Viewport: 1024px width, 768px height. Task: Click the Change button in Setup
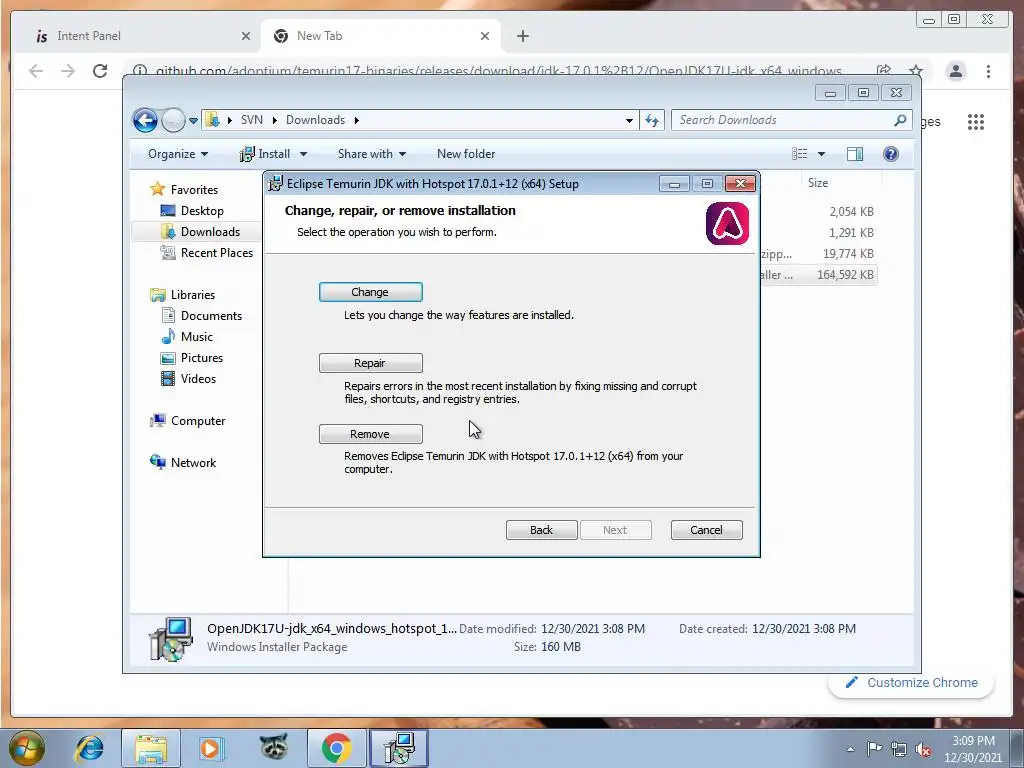370,292
